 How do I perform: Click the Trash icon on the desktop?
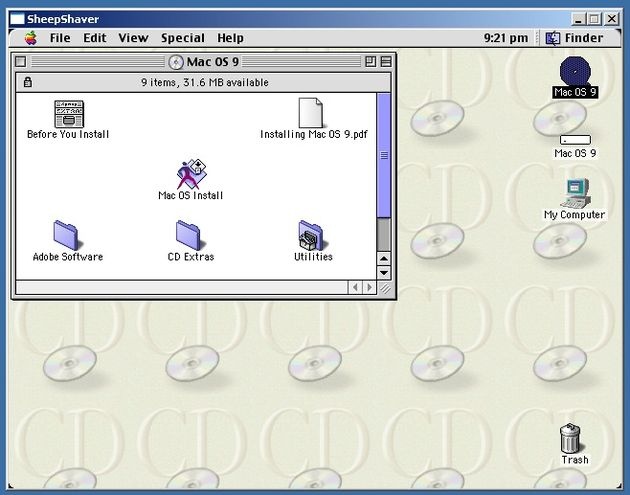coord(570,438)
